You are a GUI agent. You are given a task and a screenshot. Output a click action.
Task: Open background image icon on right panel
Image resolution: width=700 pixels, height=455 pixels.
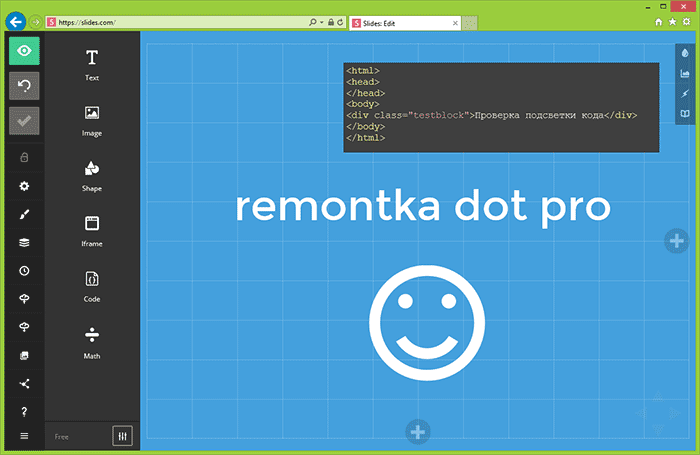pyautogui.click(x=685, y=73)
